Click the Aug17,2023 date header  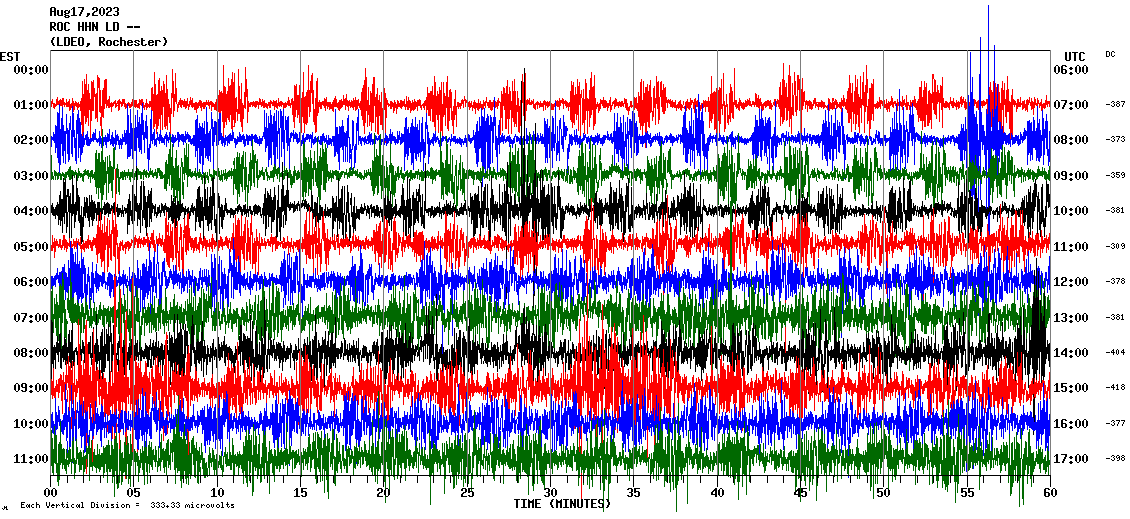click(x=84, y=12)
